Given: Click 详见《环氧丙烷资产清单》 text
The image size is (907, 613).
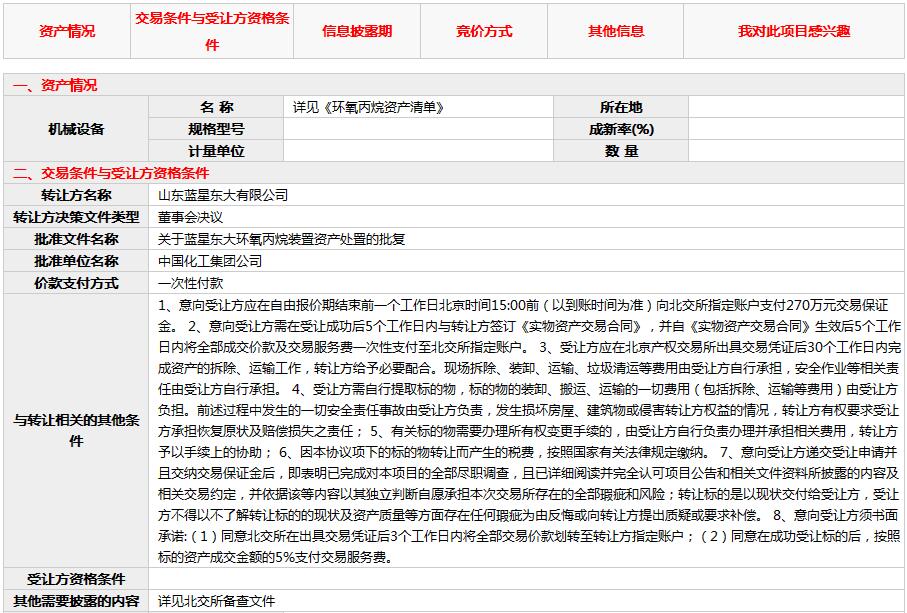Looking at the screenshot, I should click(367, 107).
